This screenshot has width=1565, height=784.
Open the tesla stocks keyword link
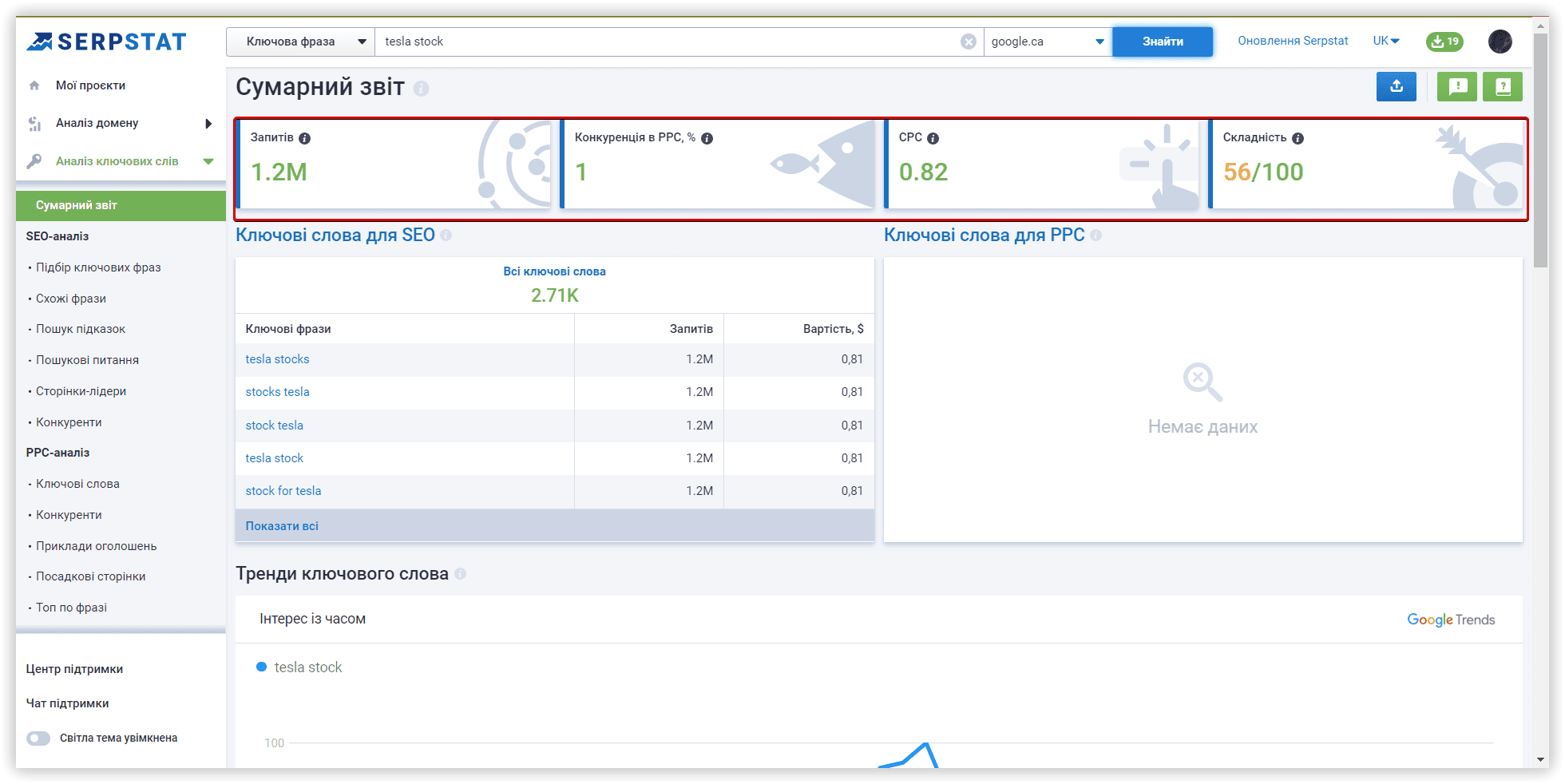coord(277,359)
